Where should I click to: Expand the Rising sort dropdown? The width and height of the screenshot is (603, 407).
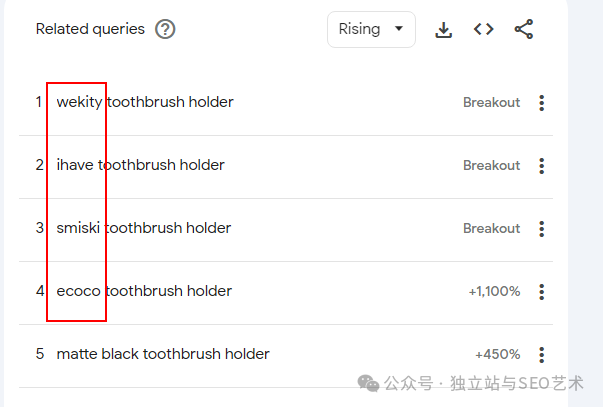point(371,29)
